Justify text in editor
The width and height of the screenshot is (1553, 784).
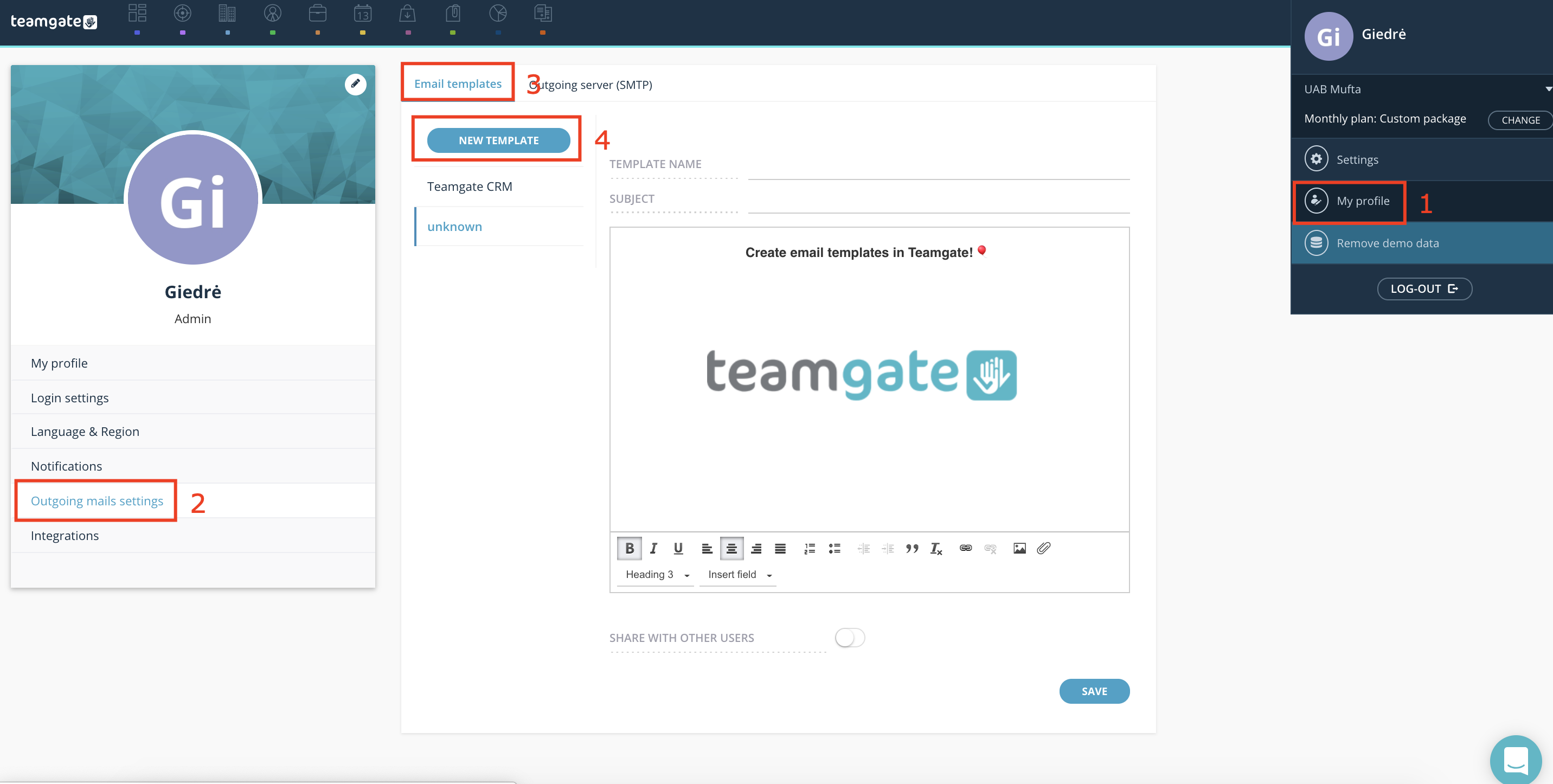780,548
